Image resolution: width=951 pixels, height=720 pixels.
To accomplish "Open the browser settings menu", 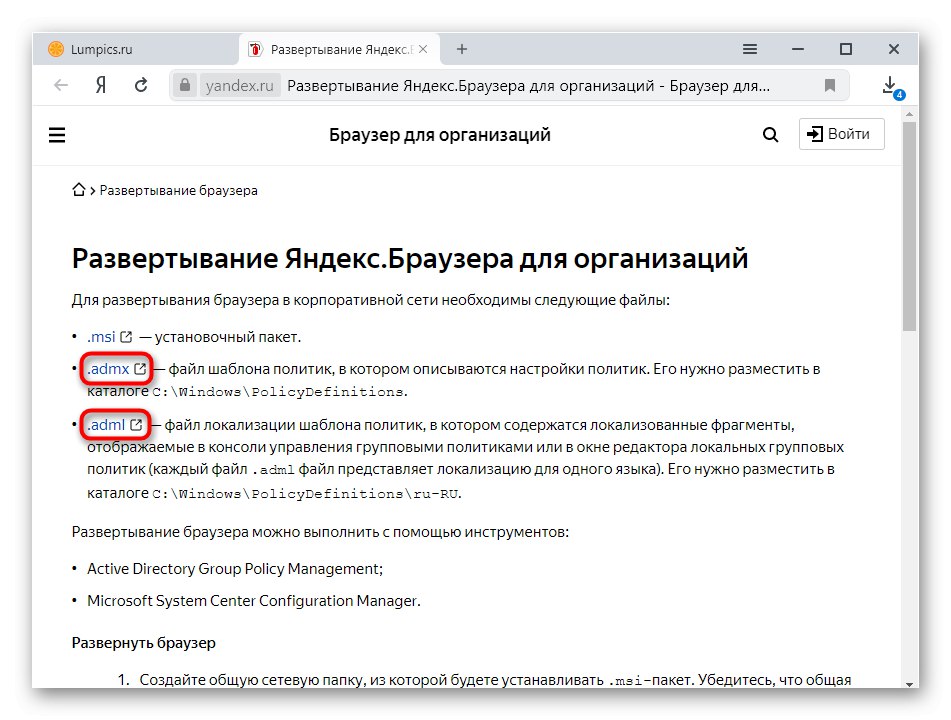I will pyautogui.click(x=749, y=48).
